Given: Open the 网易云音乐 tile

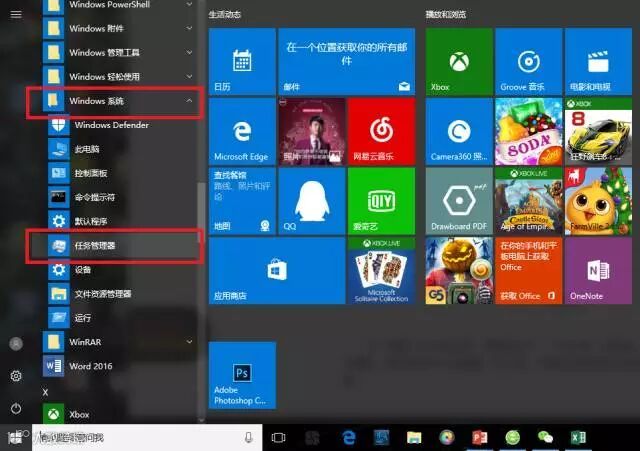Looking at the screenshot, I should (x=382, y=131).
